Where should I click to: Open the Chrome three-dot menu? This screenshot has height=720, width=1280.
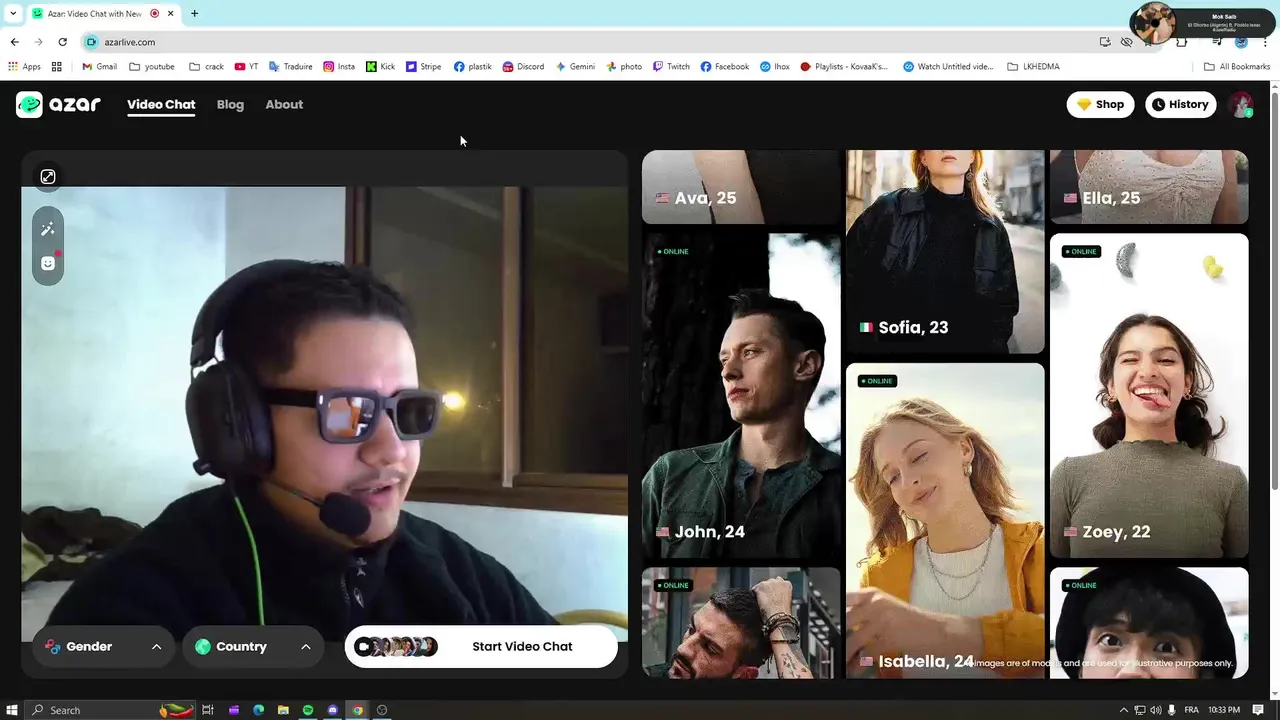1265,42
